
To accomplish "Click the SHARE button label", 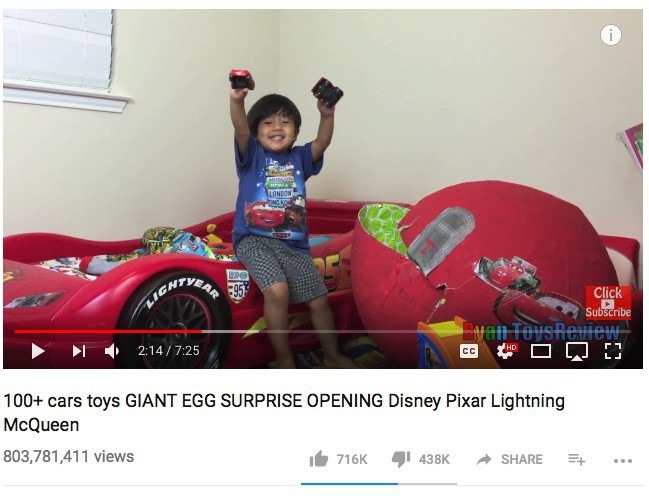I will pos(522,459).
